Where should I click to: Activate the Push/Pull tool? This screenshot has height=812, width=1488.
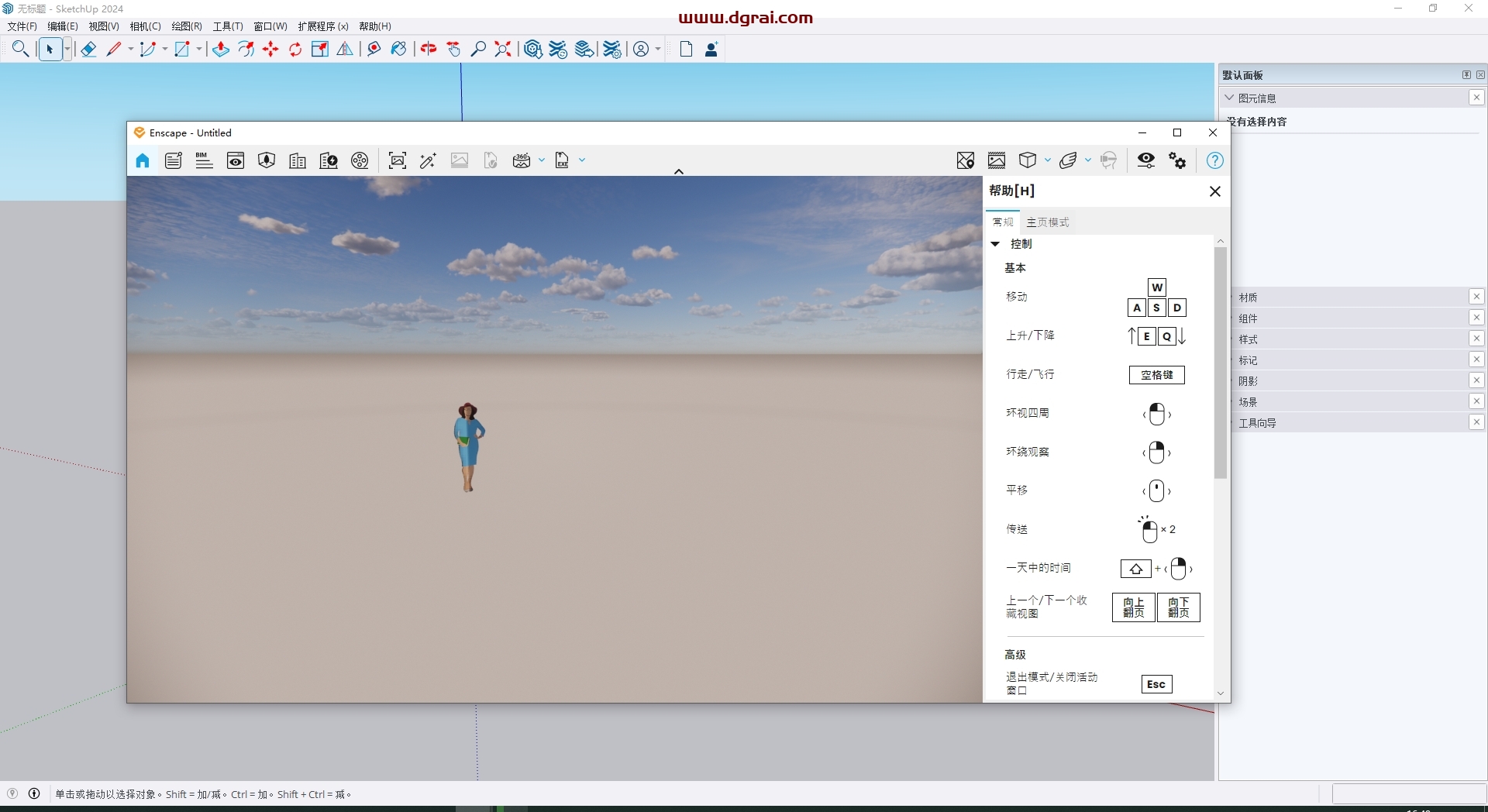[x=221, y=50]
